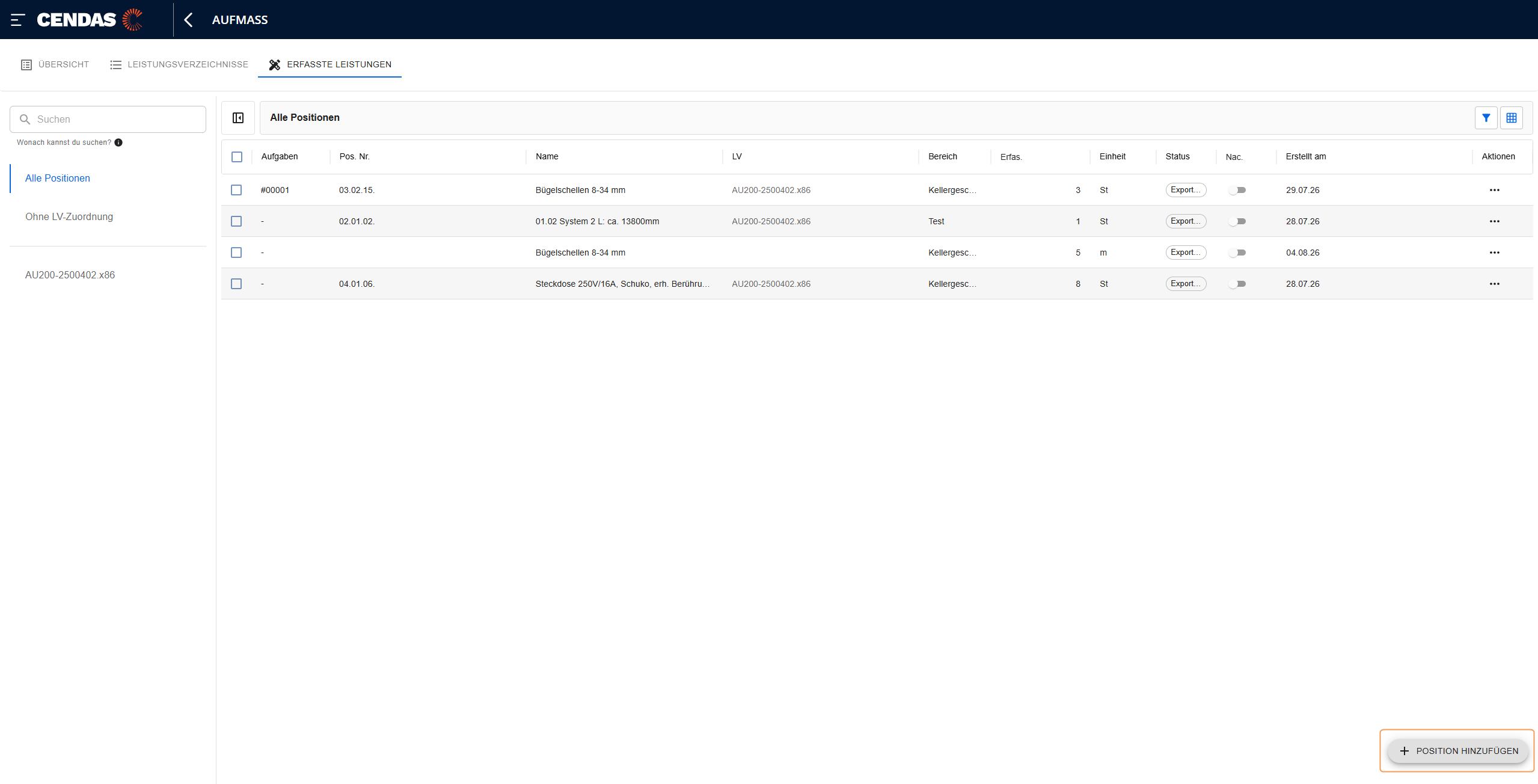
Task: Open actions menu for Steckdose 250V/16A row
Action: [x=1494, y=284]
